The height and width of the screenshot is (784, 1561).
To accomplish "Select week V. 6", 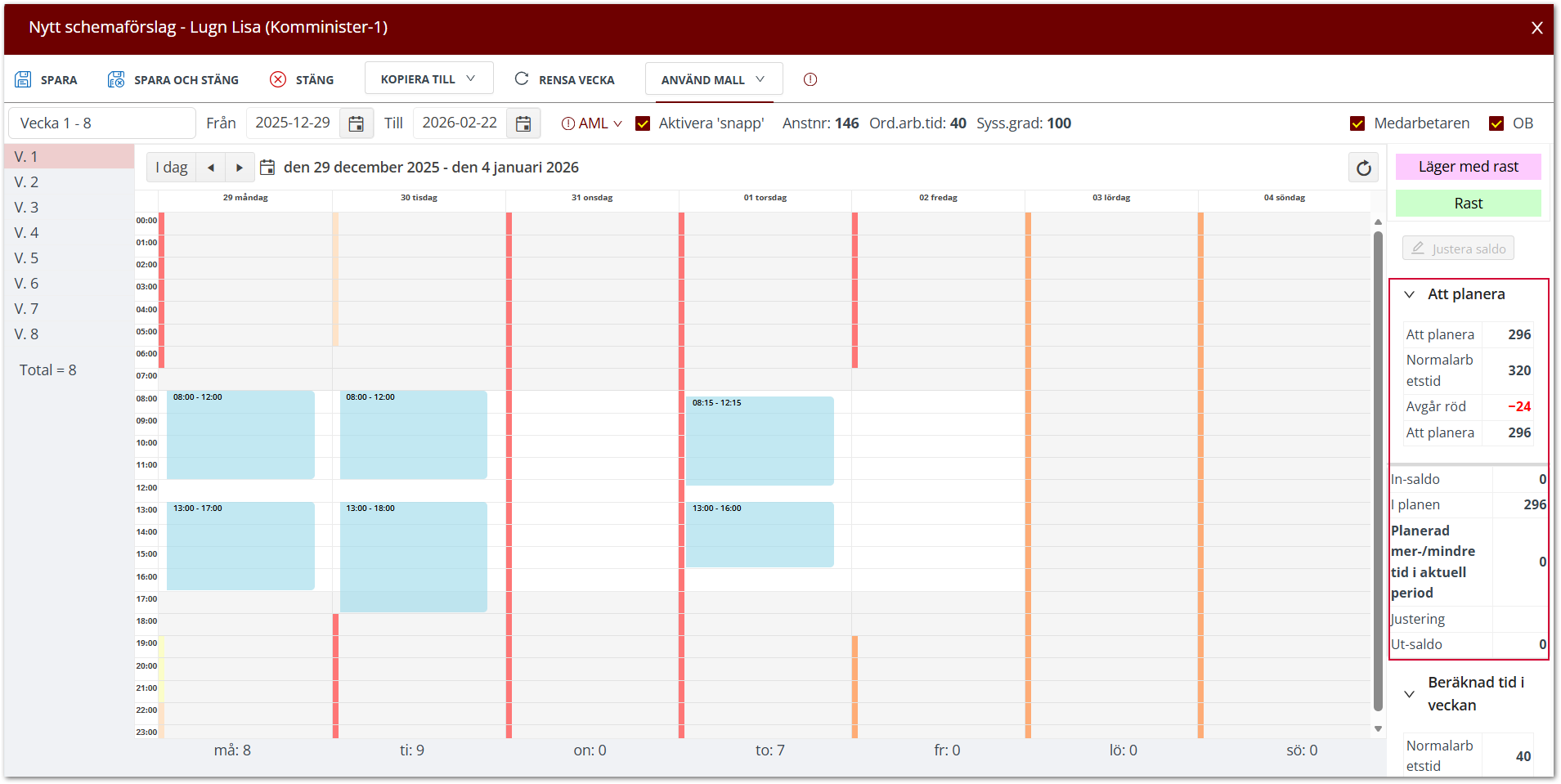I will (x=70, y=283).
